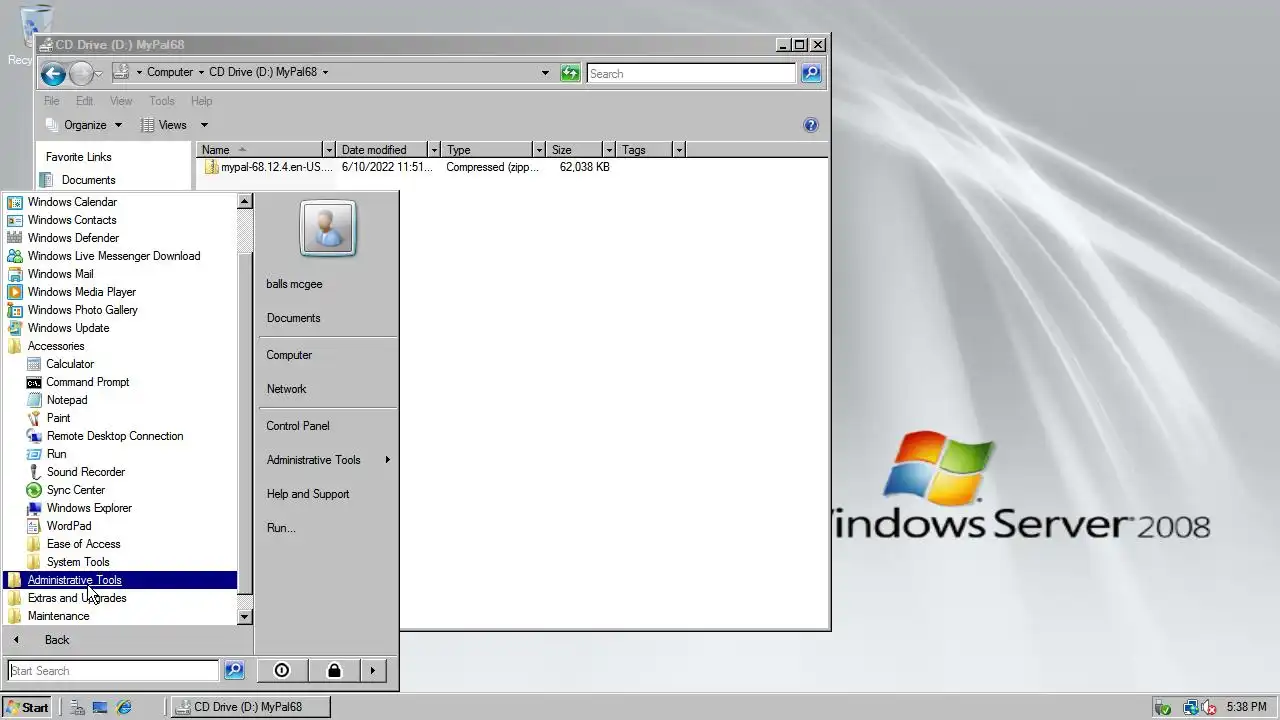Image resolution: width=1280 pixels, height=720 pixels.
Task: Open Control Panel from Start menu
Action: (x=298, y=426)
